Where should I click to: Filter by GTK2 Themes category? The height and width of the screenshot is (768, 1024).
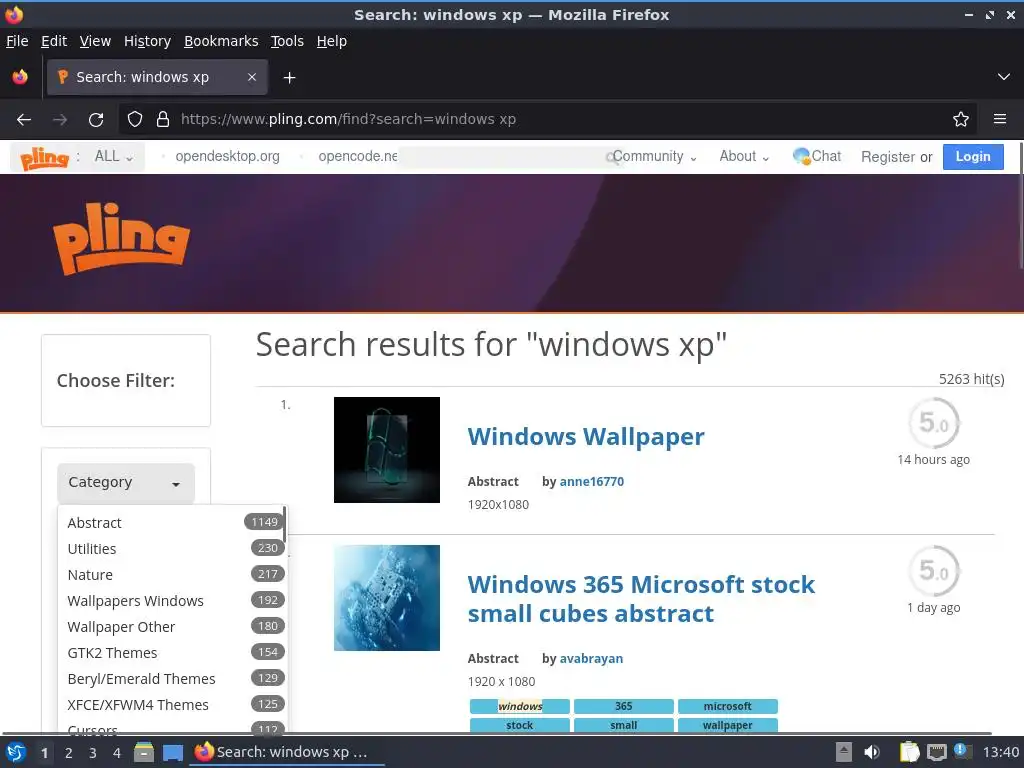pyautogui.click(x=172, y=653)
